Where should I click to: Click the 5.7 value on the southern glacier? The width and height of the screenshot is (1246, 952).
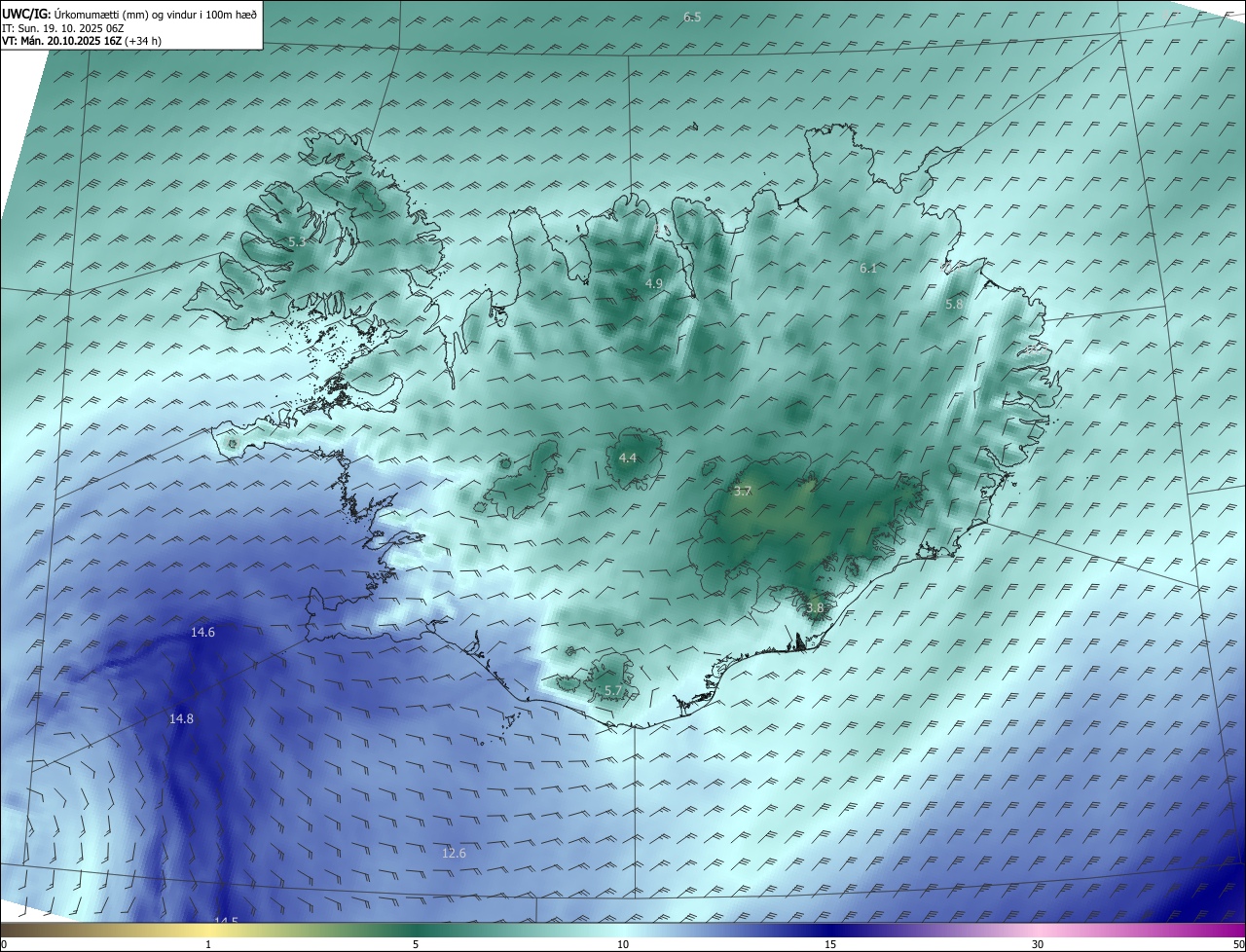[613, 690]
